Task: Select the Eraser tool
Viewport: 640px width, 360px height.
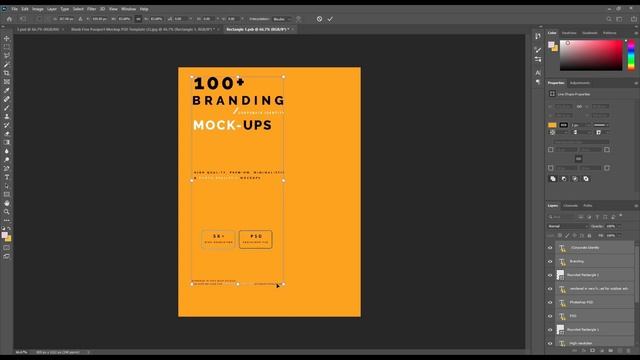Action: click(x=7, y=134)
